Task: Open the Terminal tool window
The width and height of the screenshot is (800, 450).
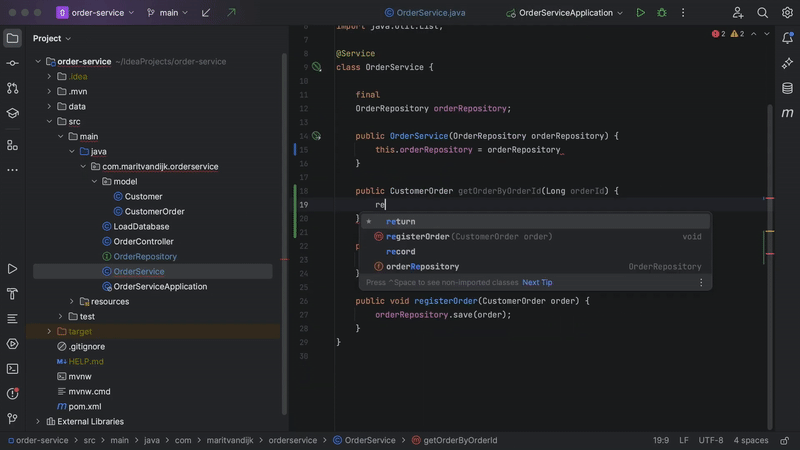Action: [12, 369]
